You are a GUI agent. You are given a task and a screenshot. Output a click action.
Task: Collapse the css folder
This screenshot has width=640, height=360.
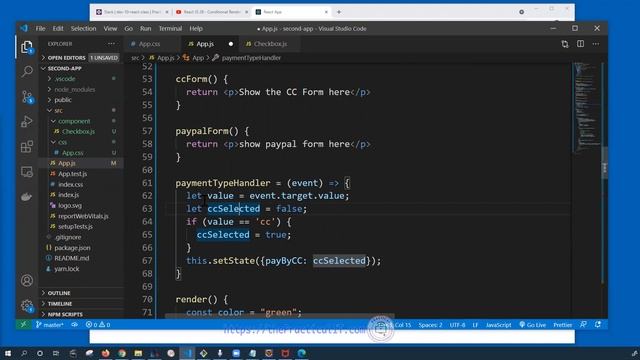[x=62, y=142]
